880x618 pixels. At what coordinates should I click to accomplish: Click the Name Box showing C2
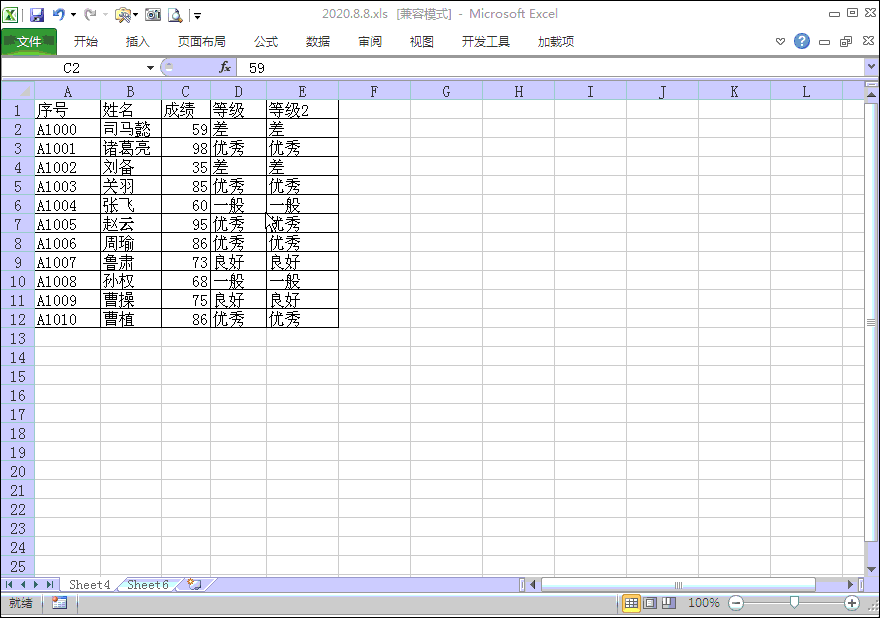[73, 68]
